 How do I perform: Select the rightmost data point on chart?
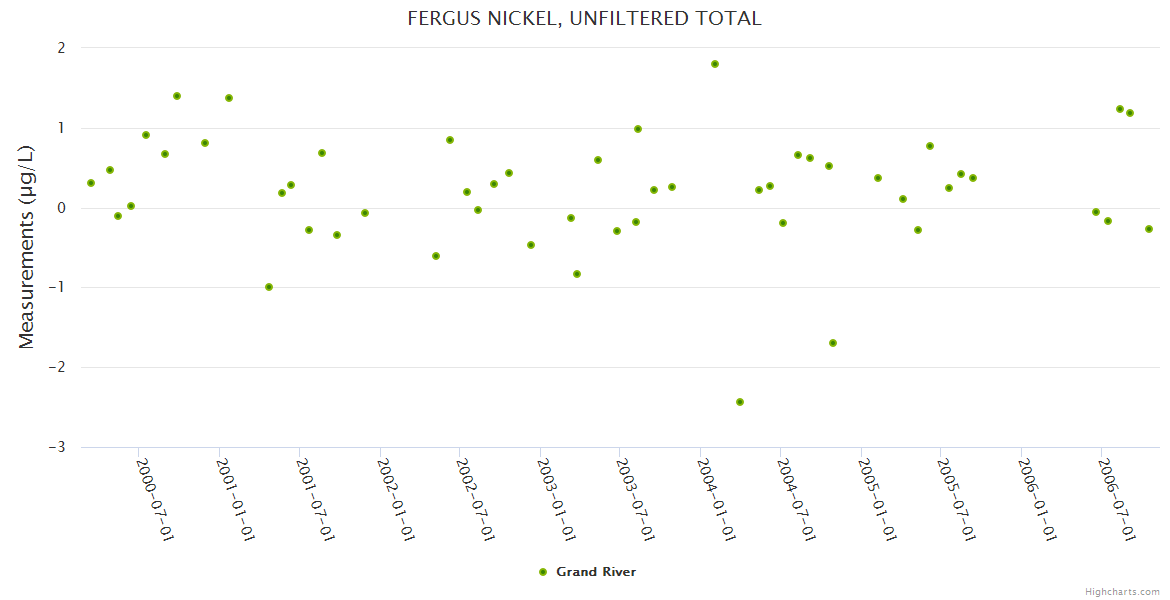[1149, 229]
